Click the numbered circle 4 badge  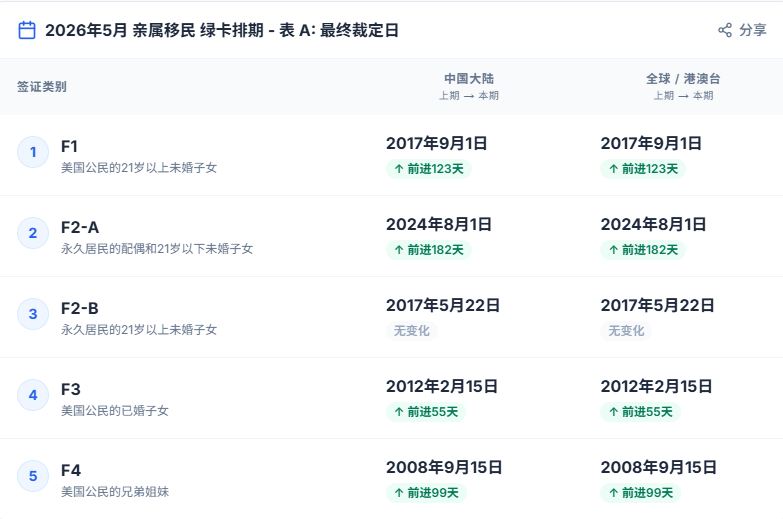pos(33,395)
